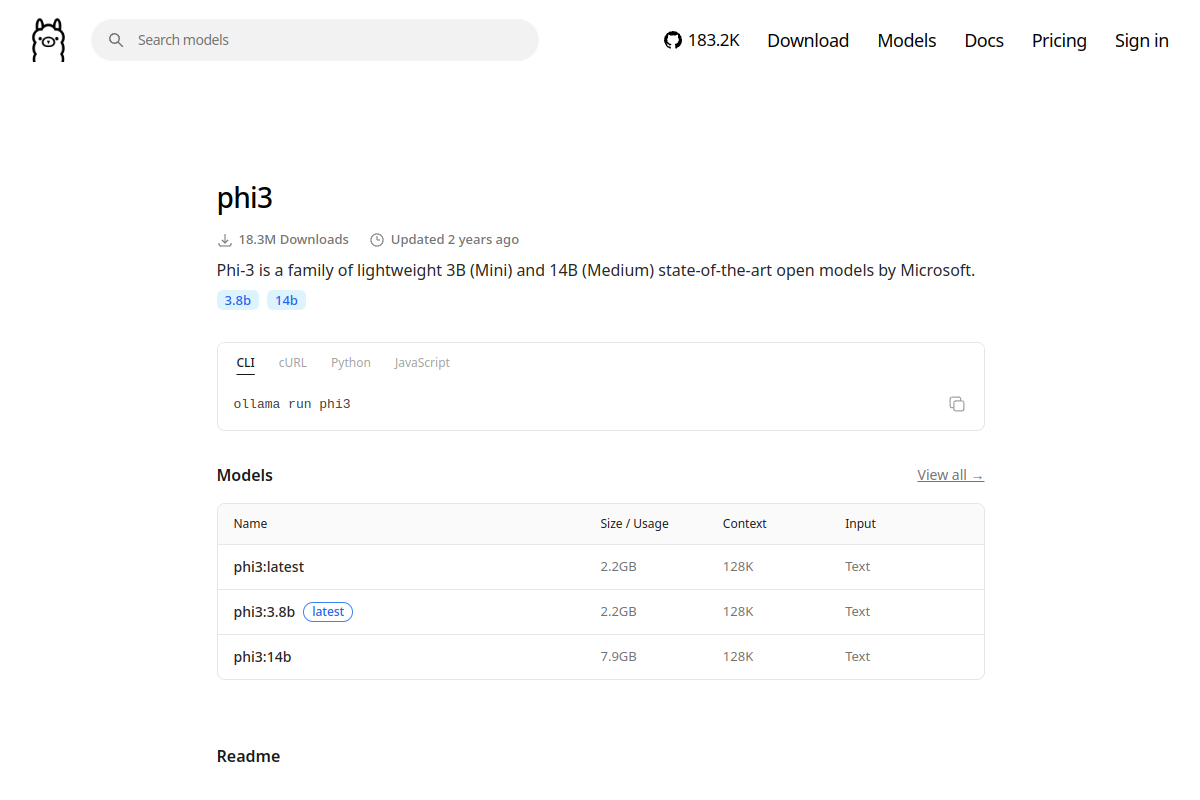Switch to the CLI tab
The width and height of the screenshot is (1200, 800).
(246, 363)
